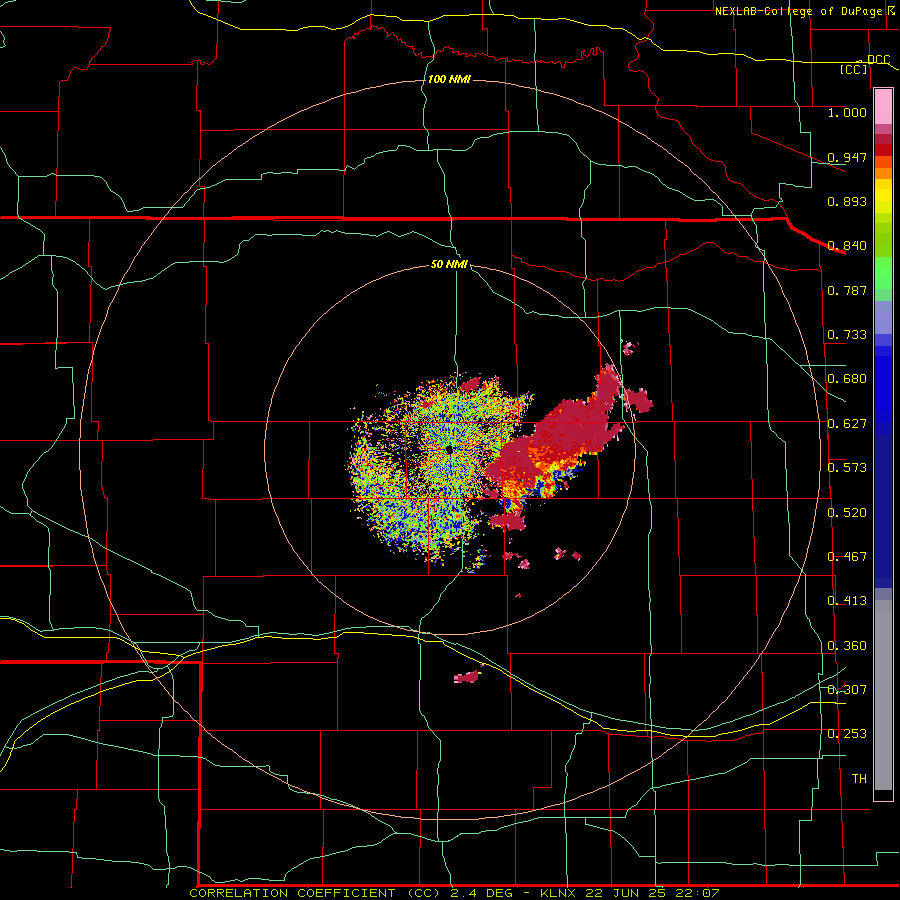900x900 pixels.
Task: Click the 0.307 legend value
Action: click(x=847, y=689)
